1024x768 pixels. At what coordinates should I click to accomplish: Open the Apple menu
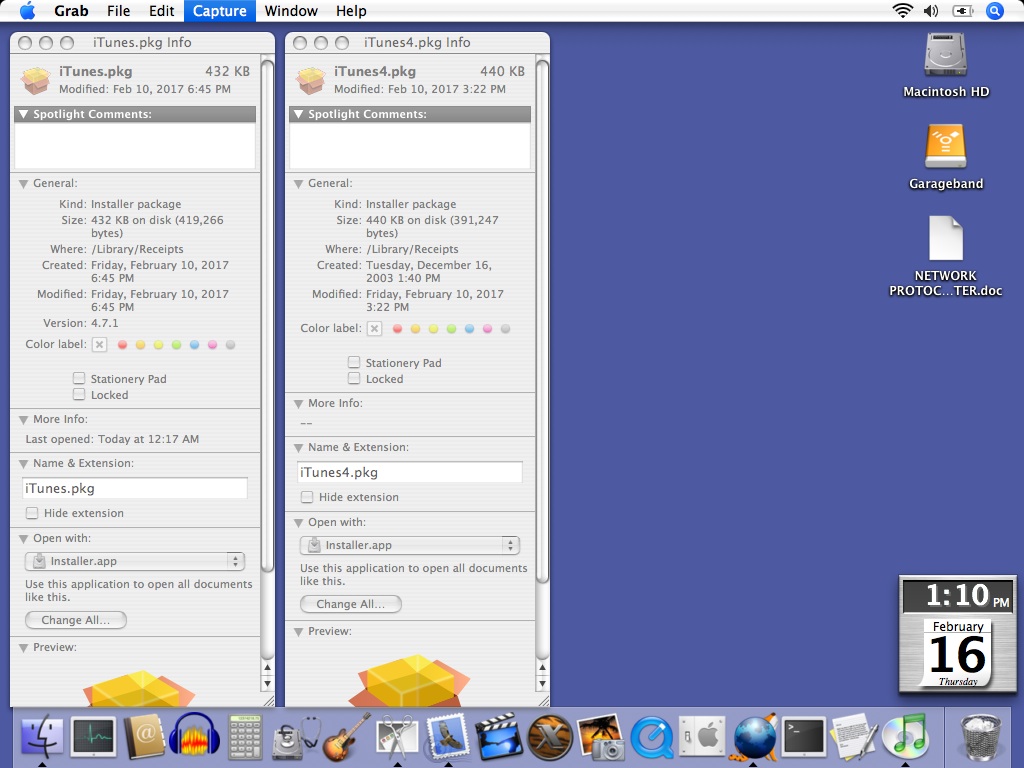(x=27, y=11)
